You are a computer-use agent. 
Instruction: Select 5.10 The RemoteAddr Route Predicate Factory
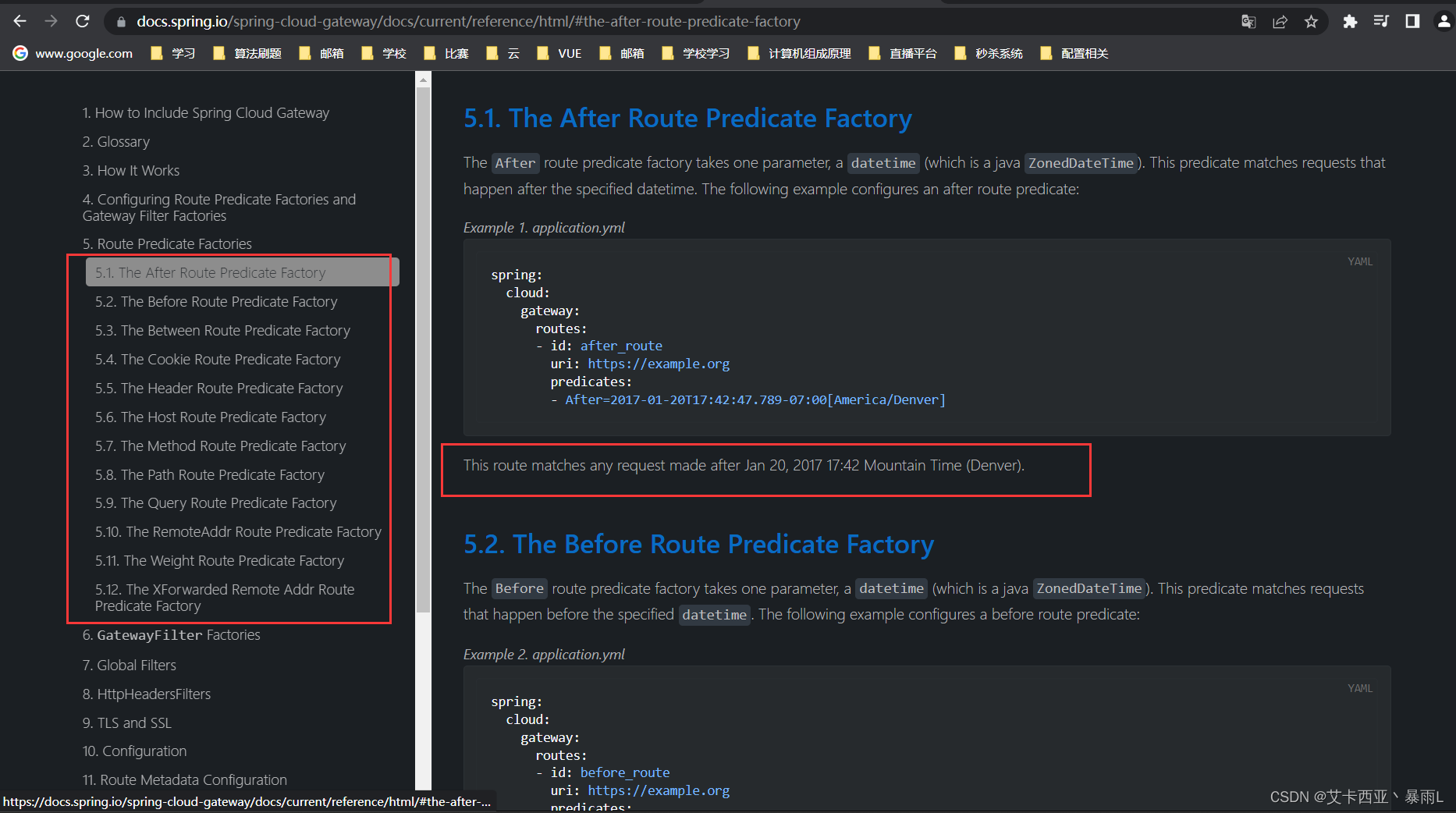(x=238, y=532)
